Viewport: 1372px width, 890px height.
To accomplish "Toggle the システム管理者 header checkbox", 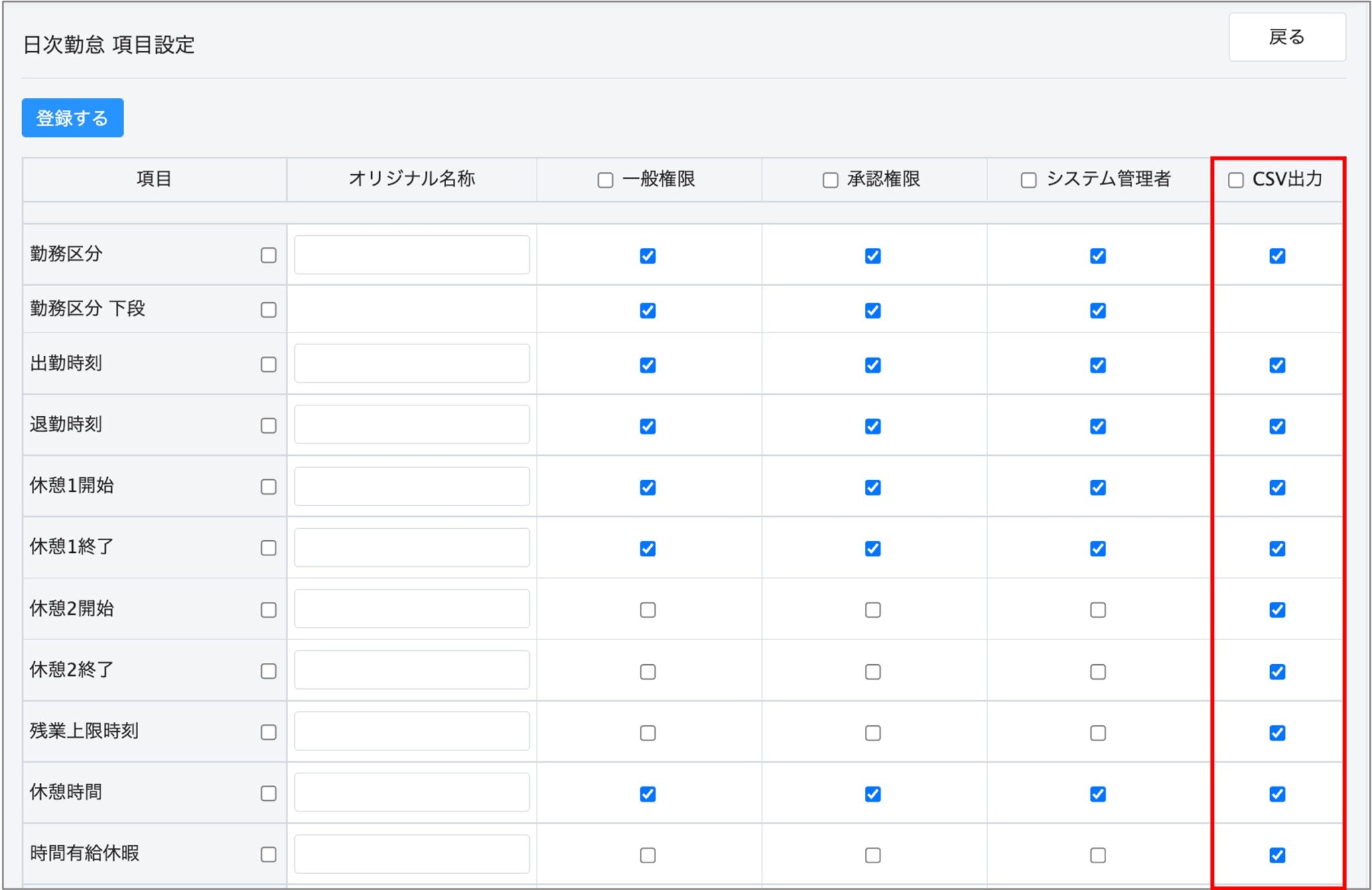I will (1028, 180).
